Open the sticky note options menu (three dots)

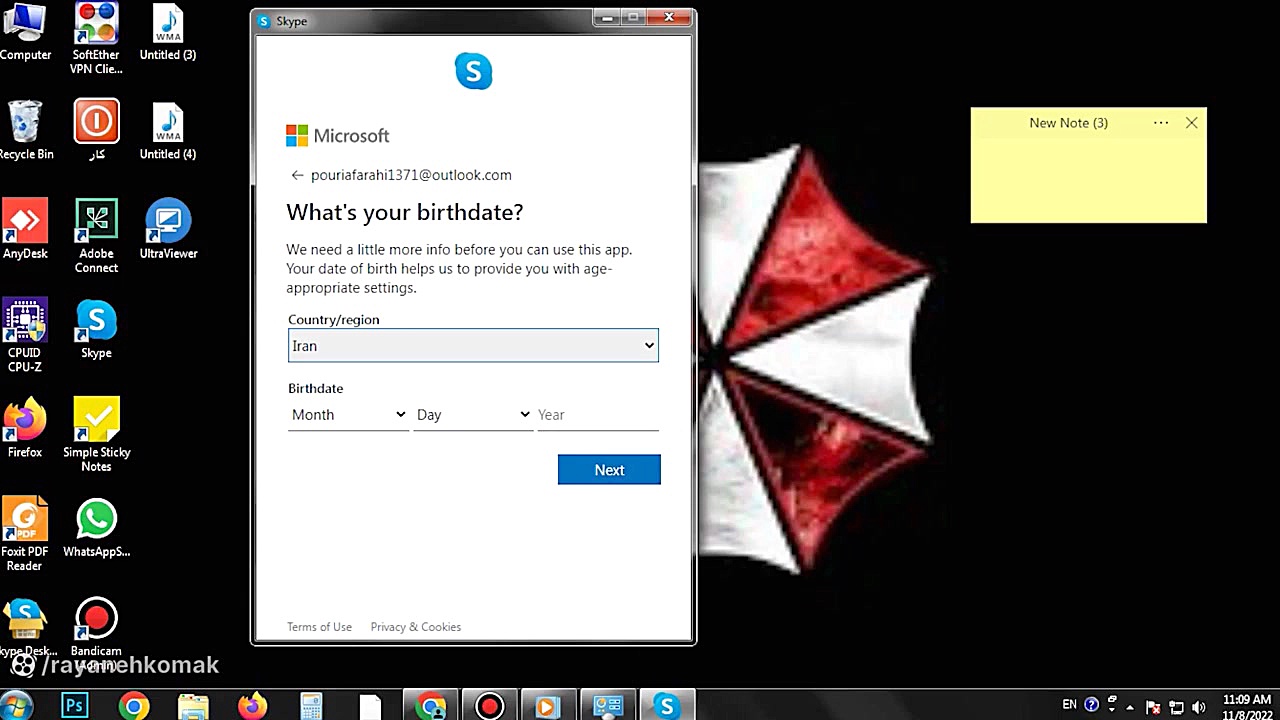point(1161,123)
